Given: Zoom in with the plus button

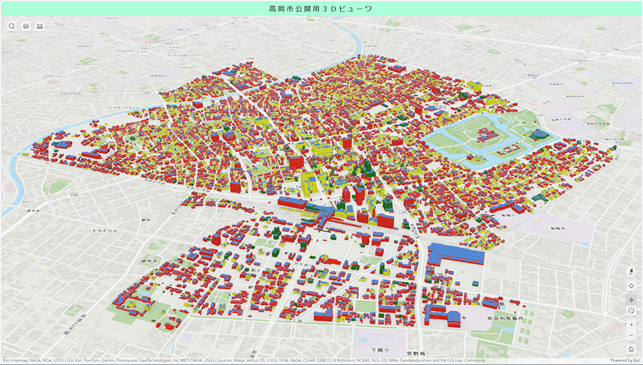Looking at the screenshot, I should pyautogui.click(x=631, y=325).
